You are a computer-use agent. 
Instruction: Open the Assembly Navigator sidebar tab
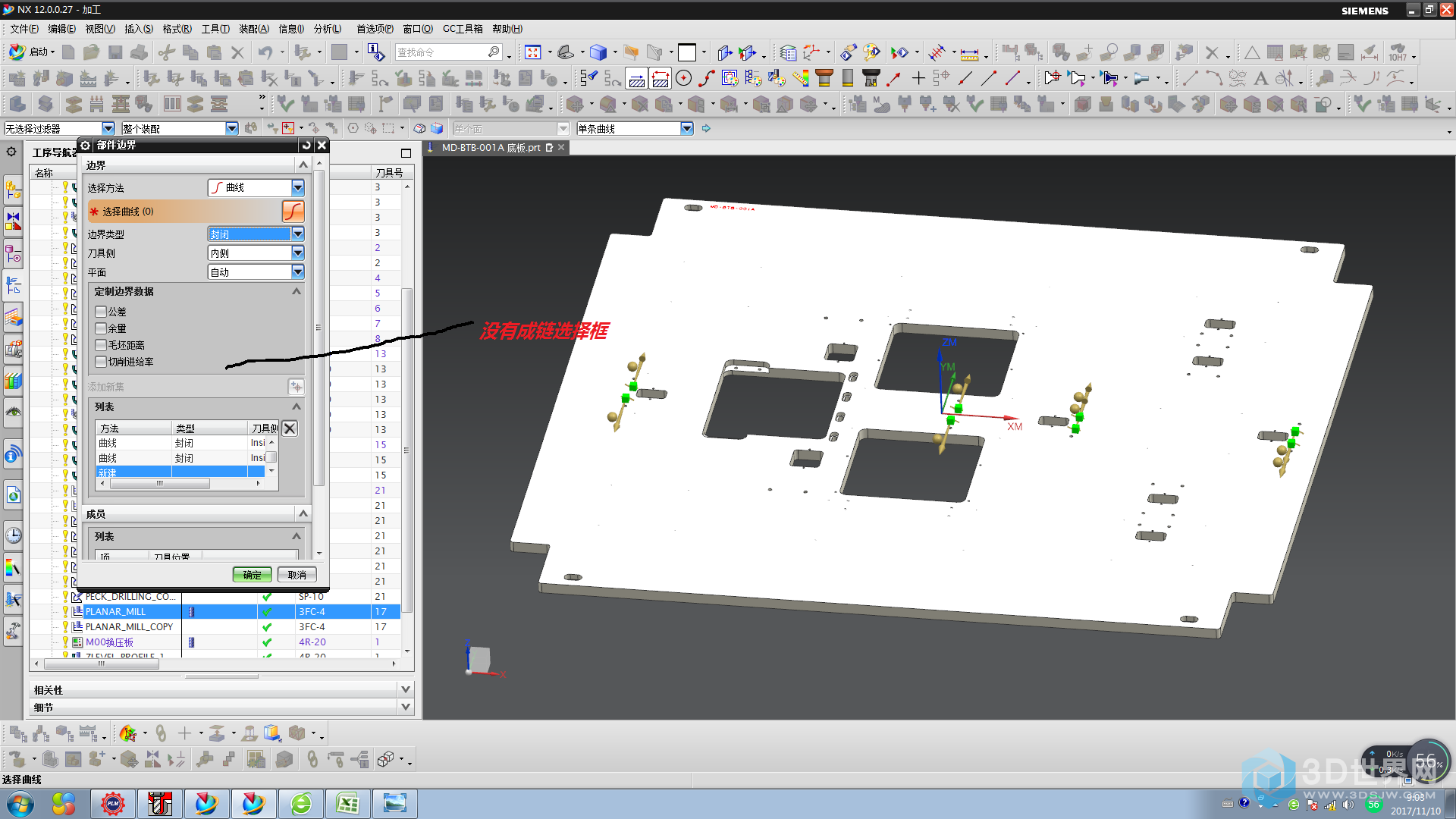13,190
